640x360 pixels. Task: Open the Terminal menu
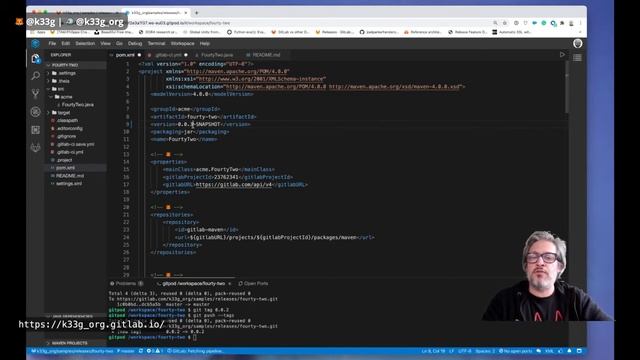click(156, 44)
